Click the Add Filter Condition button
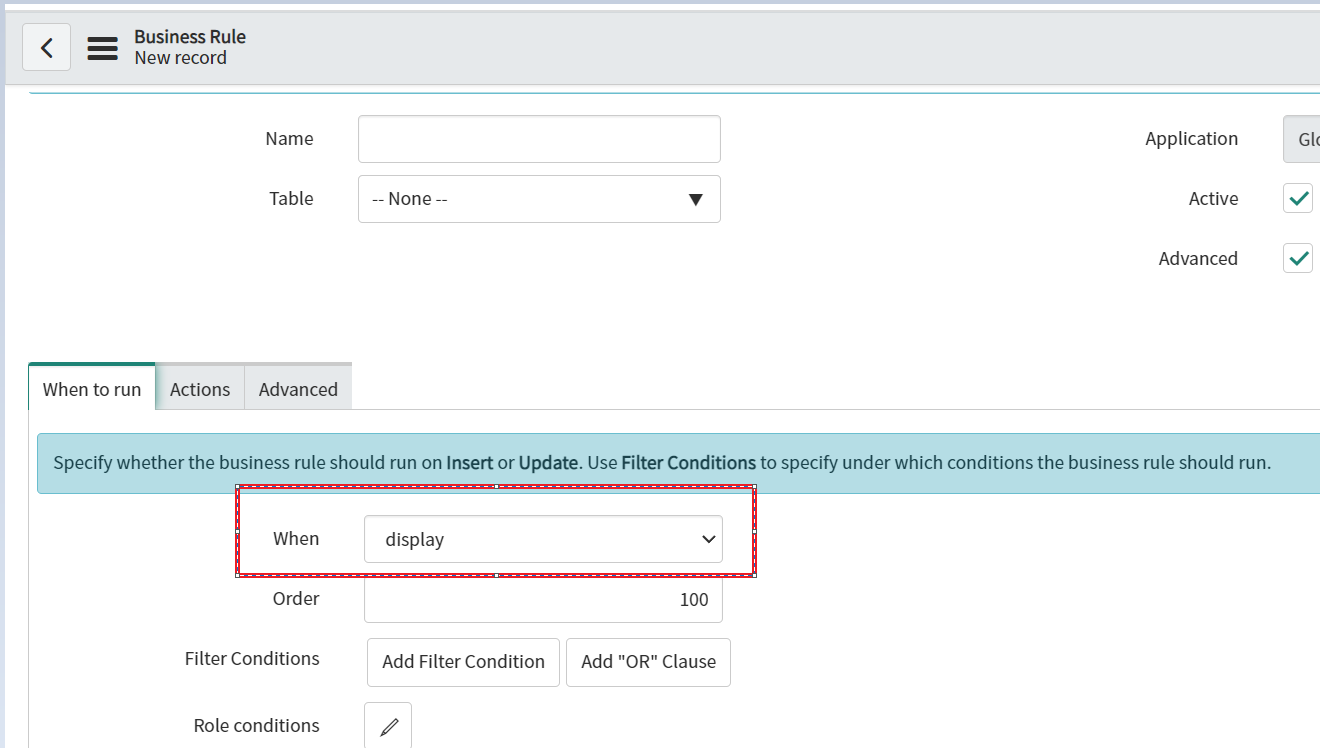The width and height of the screenshot is (1320, 748). [463, 662]
